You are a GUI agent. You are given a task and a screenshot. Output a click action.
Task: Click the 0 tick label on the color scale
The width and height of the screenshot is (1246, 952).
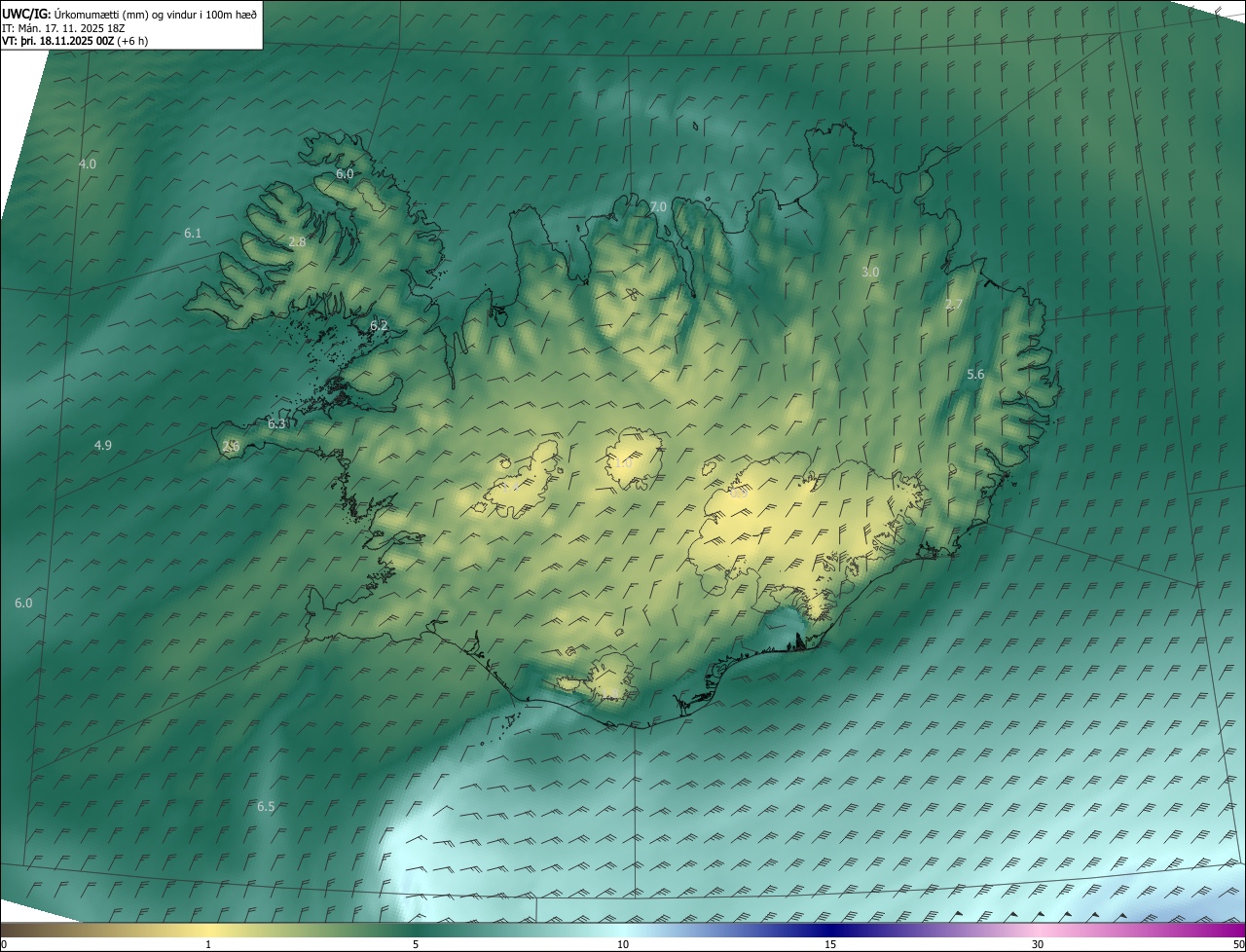tap(4, 944)
